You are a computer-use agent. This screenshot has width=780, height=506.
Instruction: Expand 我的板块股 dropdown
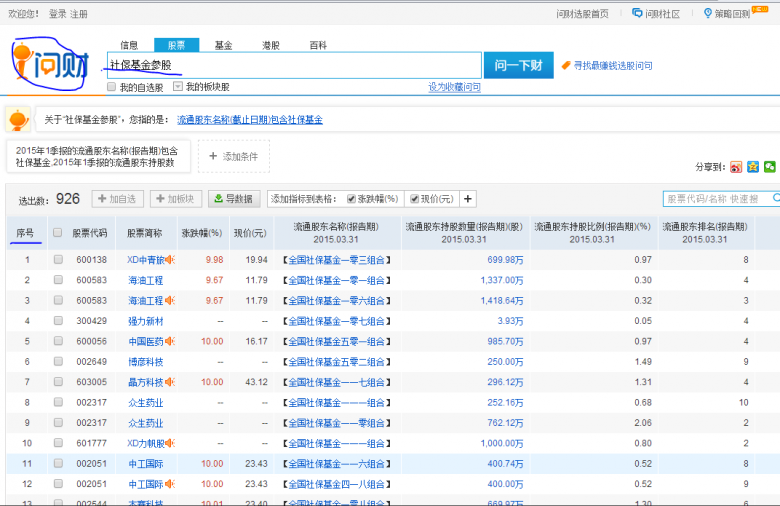[178, 87]
